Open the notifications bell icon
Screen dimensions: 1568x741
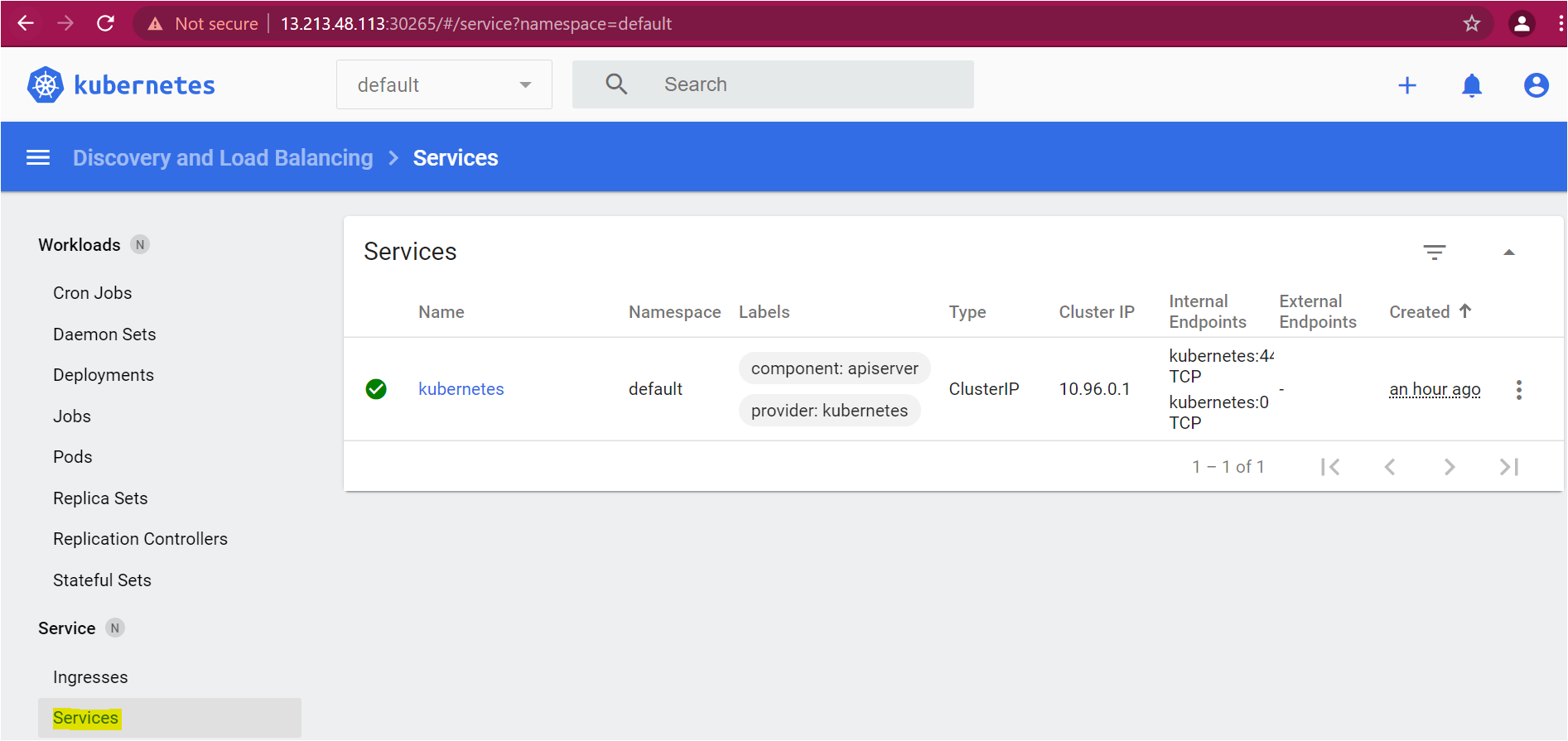[1472, 85]
